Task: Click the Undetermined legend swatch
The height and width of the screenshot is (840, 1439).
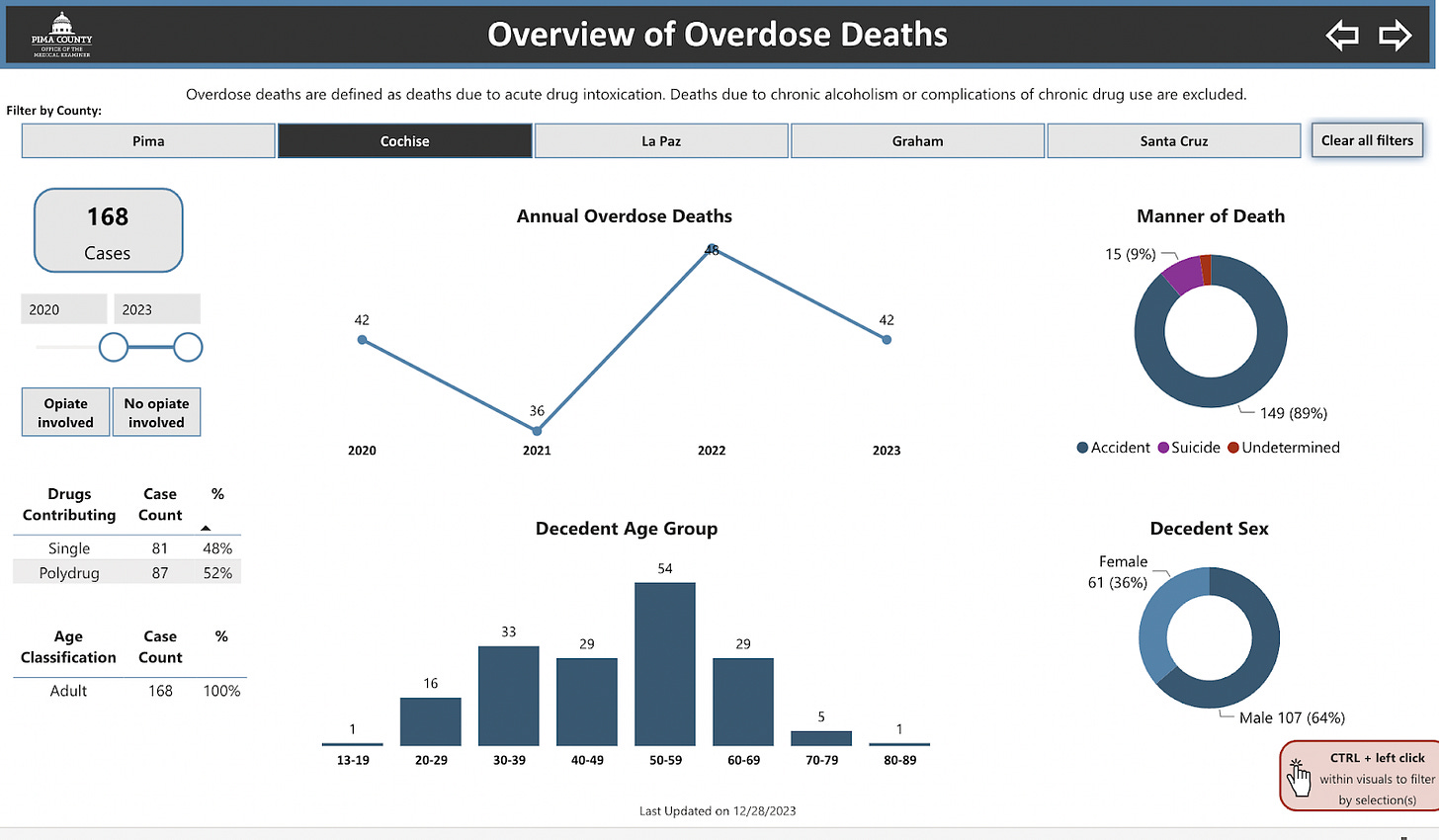Action: coord(1233,448)
